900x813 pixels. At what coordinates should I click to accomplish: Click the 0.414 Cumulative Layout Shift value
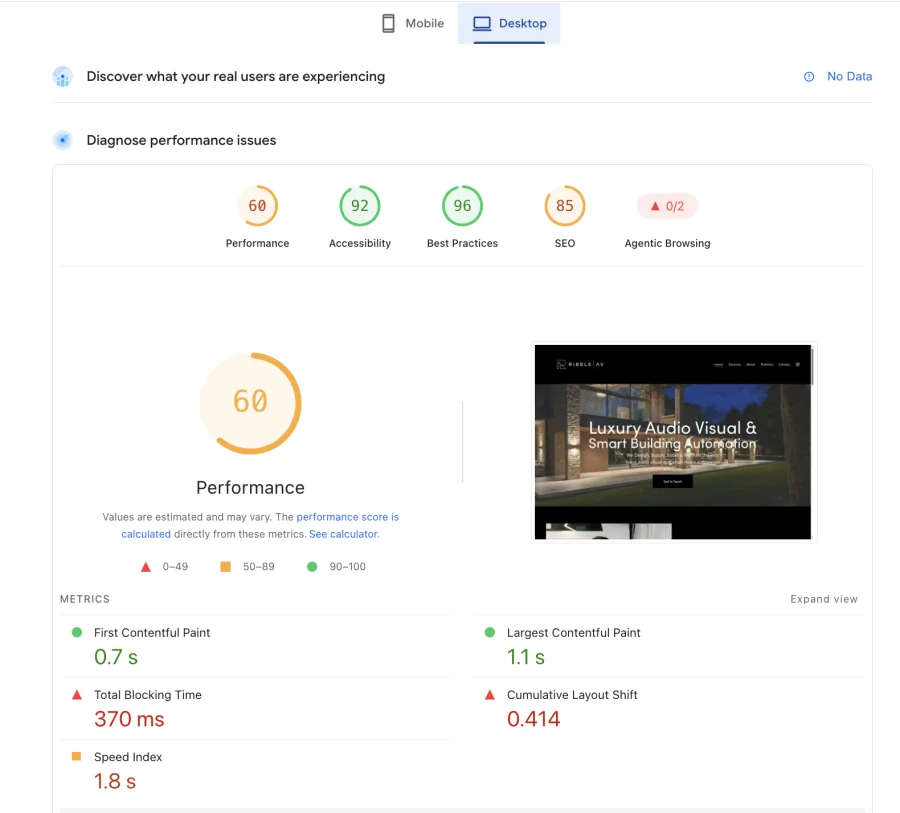pos(533,719)
